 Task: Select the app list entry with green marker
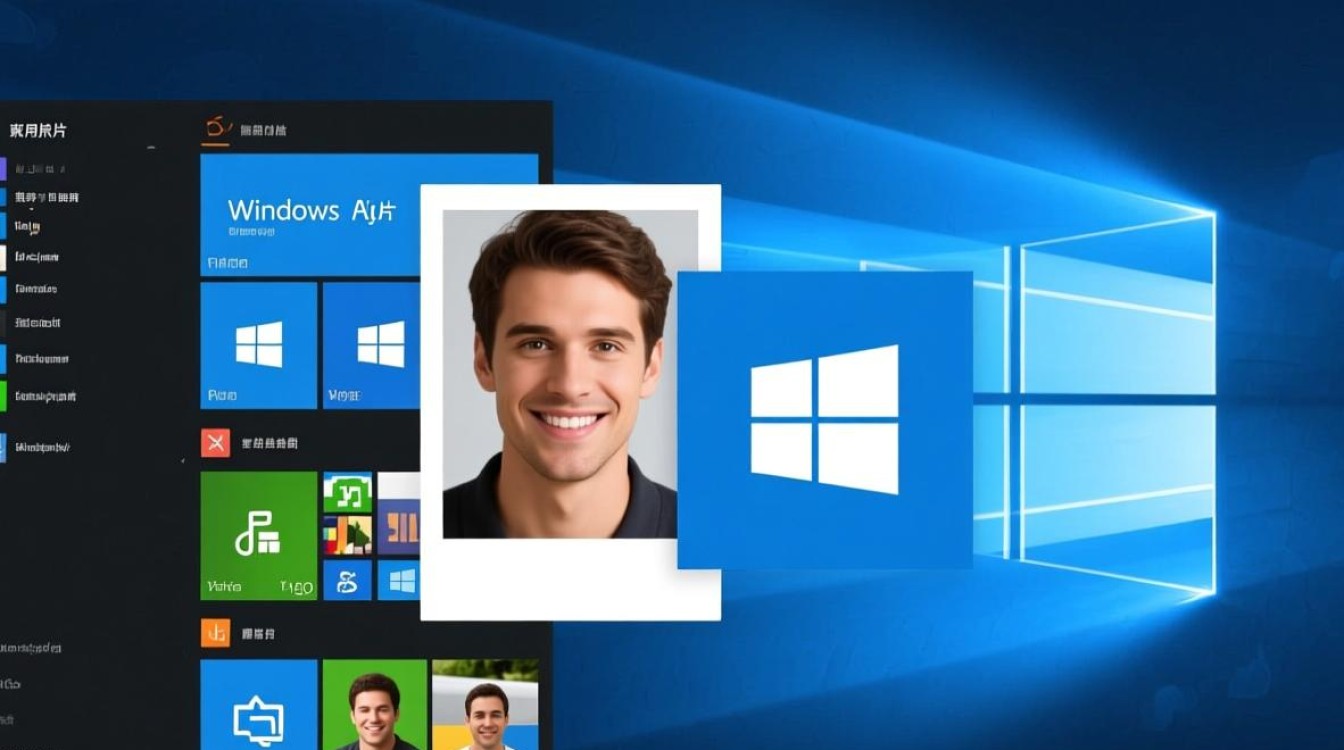45,396
